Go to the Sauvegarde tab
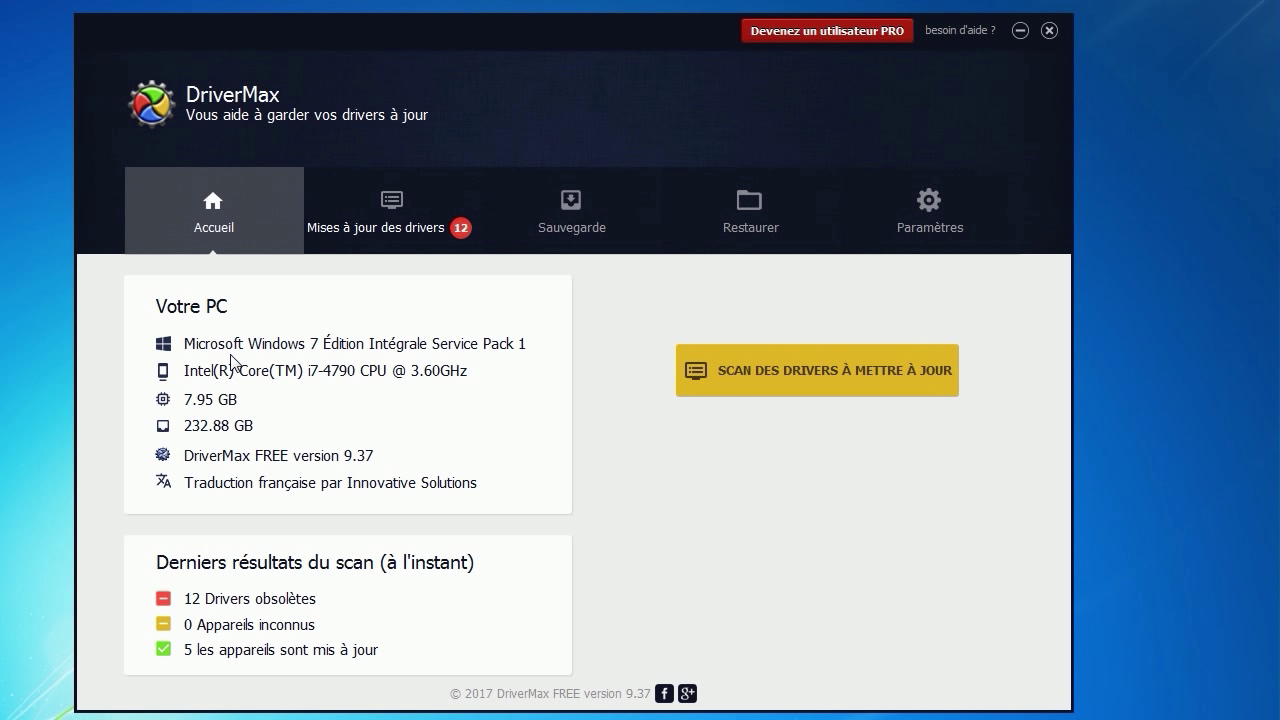This screenshot has height=720, width=1280. click(x=571, y=211)
